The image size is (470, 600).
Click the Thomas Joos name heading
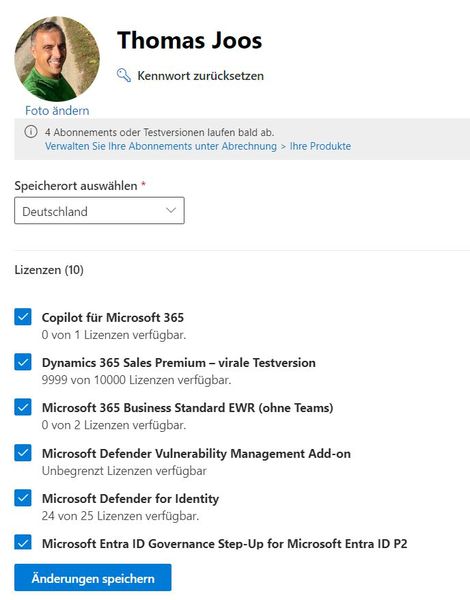[x=189, y=40]
